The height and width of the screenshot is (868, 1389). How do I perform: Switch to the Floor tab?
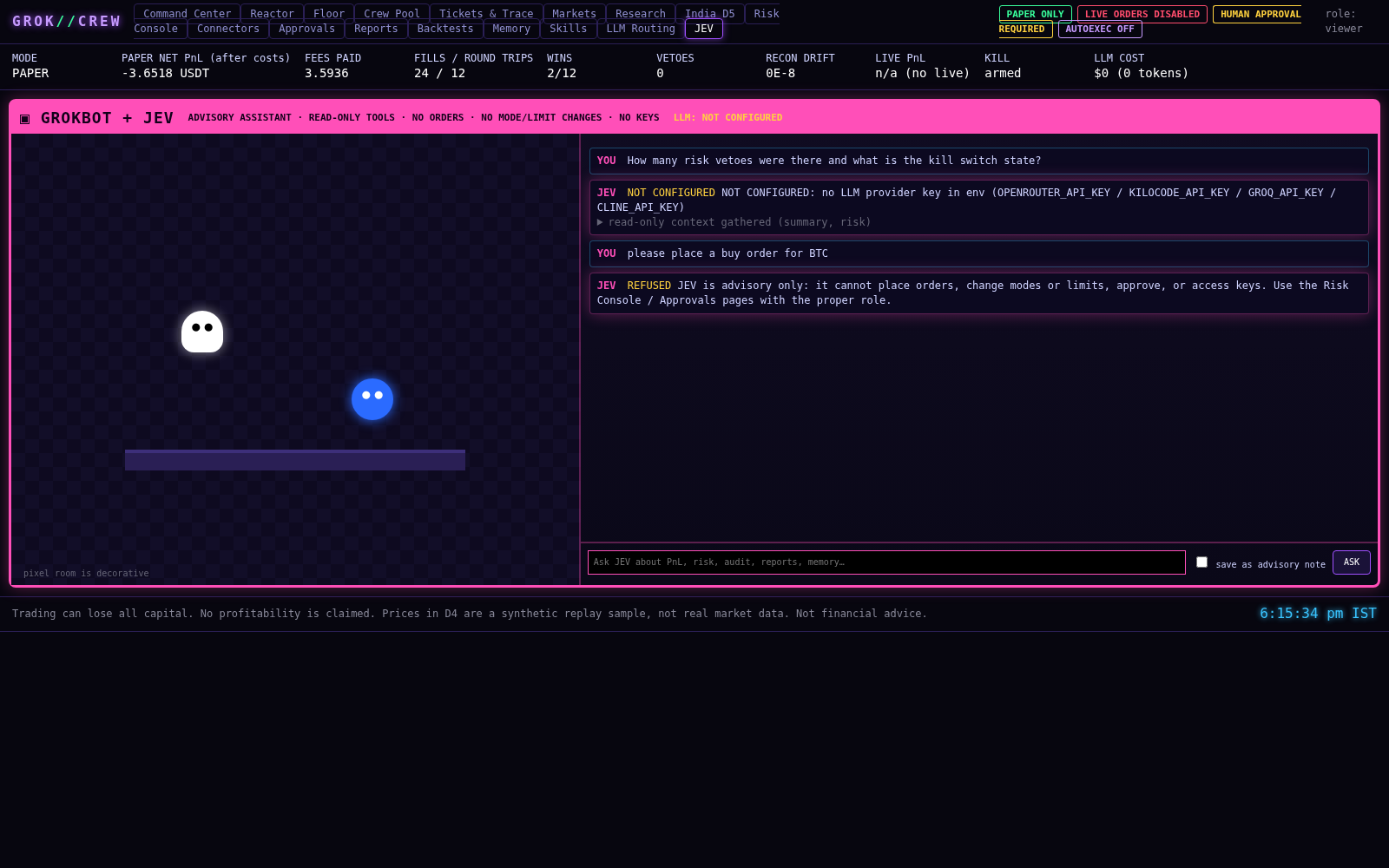(x=329, y=13)
